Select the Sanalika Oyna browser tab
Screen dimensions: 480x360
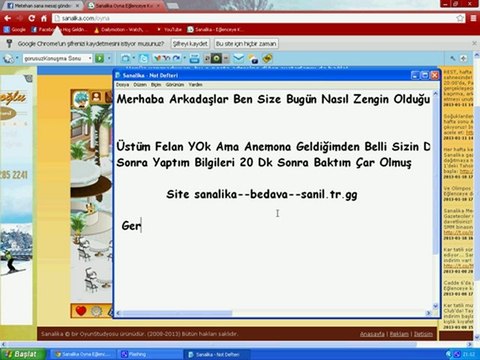124,6
